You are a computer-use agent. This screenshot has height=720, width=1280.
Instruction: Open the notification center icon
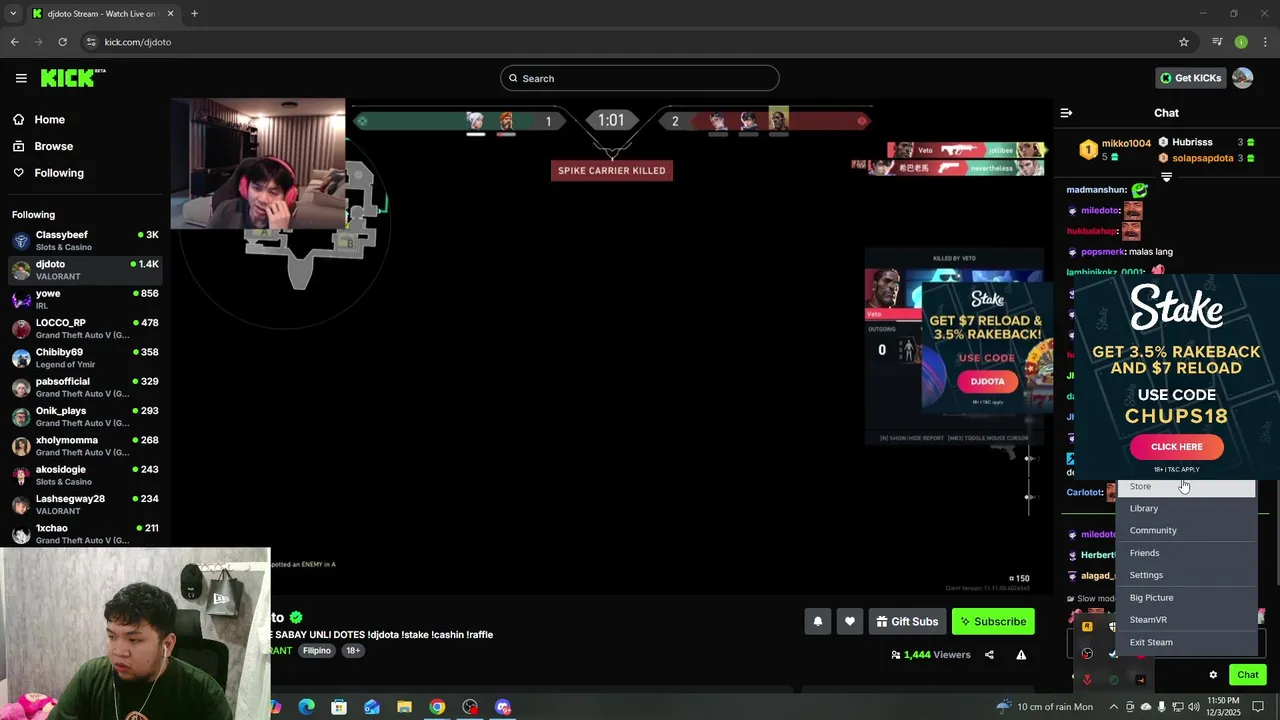[x=1259, y=707]
